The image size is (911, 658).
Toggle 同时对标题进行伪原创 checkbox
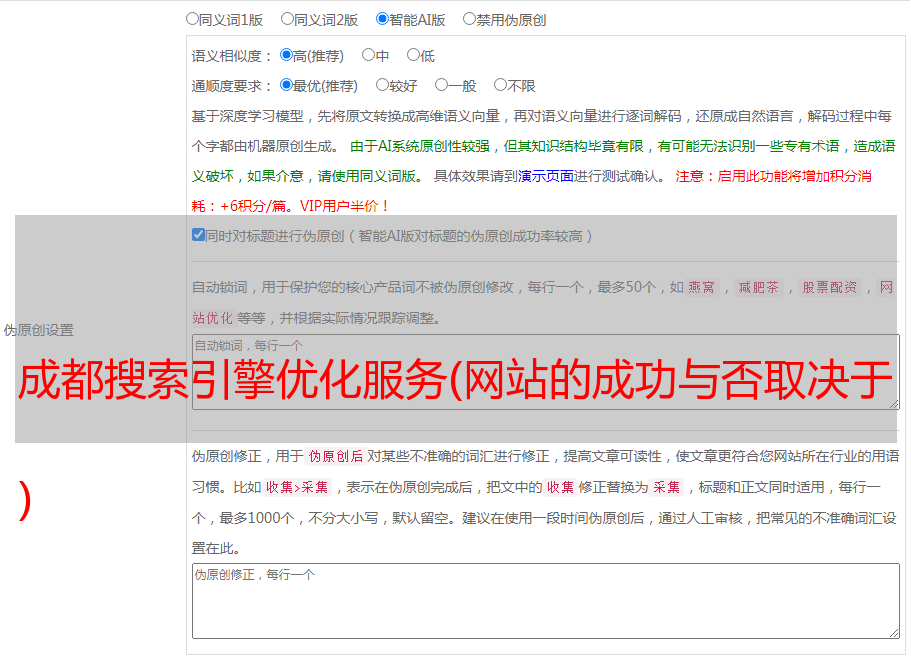(198, 235)
